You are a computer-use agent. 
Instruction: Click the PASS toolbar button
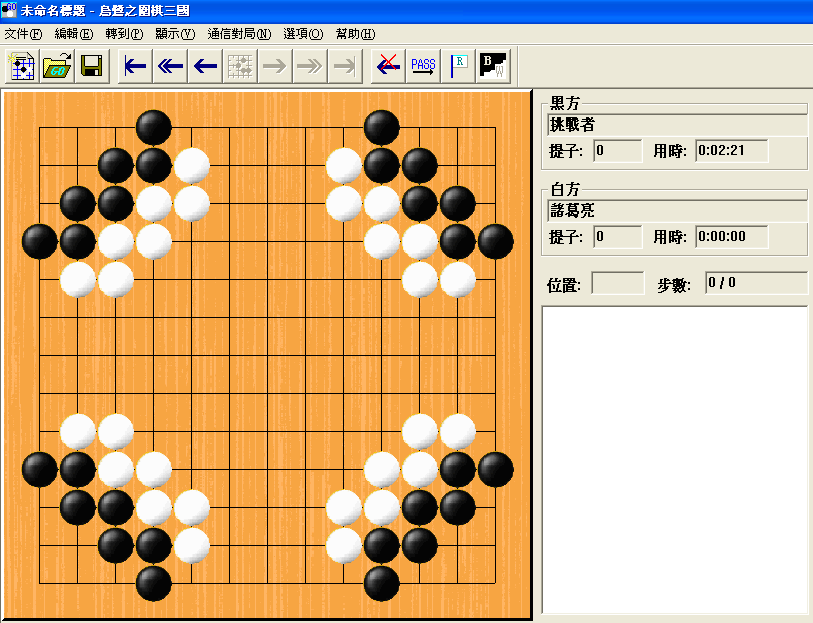click(423, 66)
